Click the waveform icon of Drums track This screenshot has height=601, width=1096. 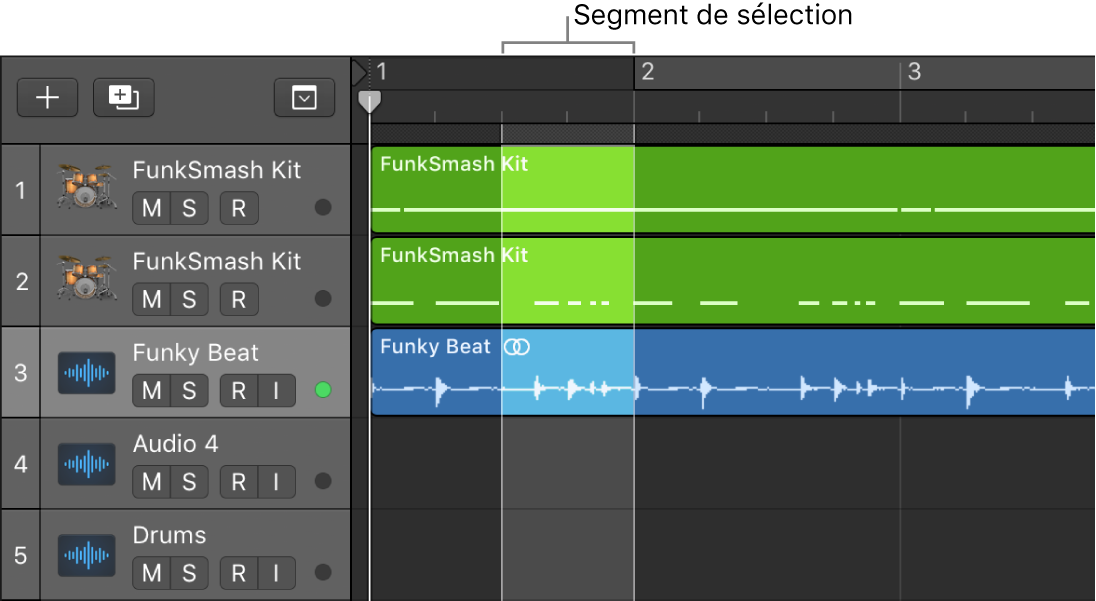click(x=85, y=555)
